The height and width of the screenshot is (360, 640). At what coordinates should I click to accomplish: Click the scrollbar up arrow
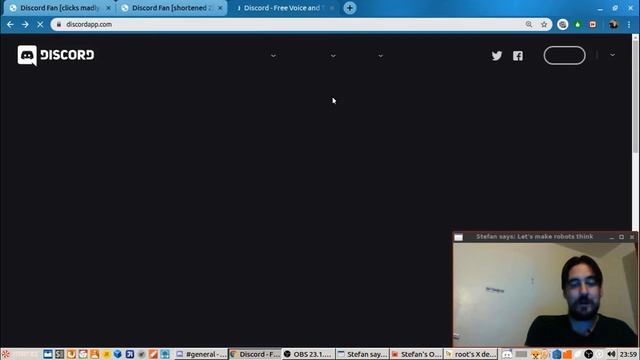tap(636, 37)
